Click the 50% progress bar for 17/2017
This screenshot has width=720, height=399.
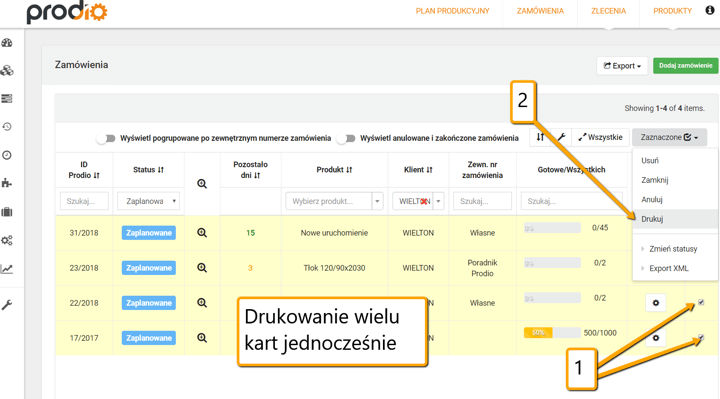tap(552, 333)
